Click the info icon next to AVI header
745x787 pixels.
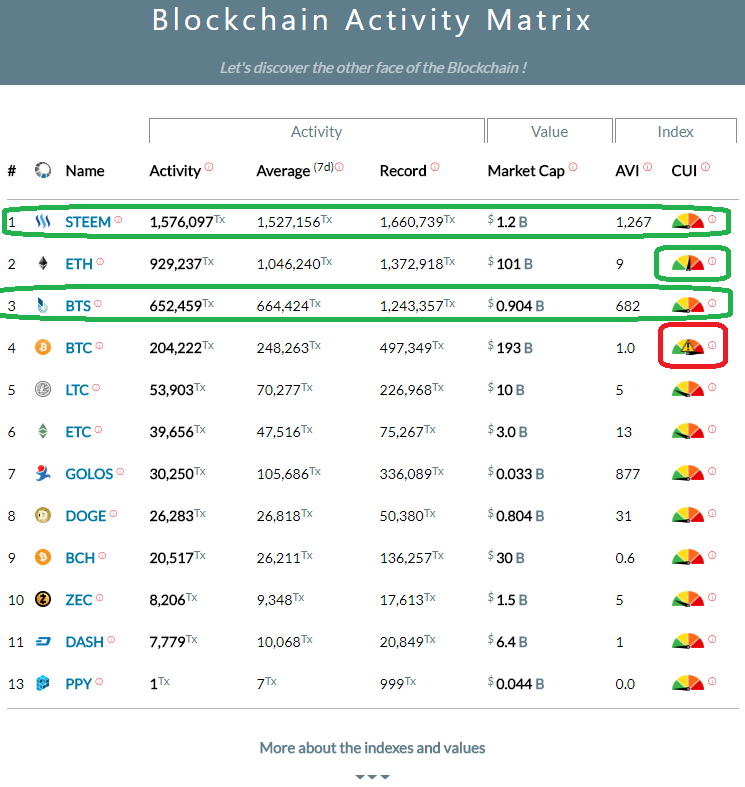[648, 167]
